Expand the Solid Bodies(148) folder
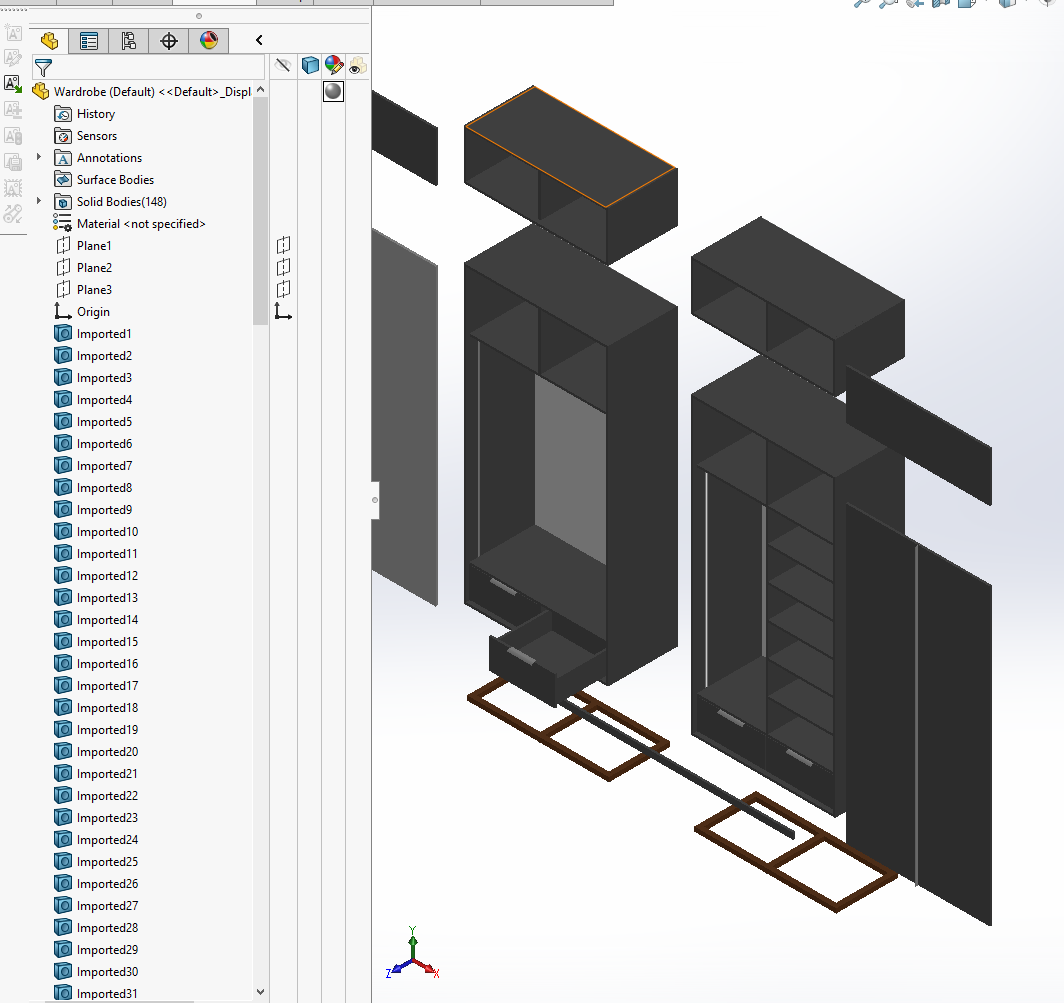Screen dimensions: 1064x1003 [39, 201]
